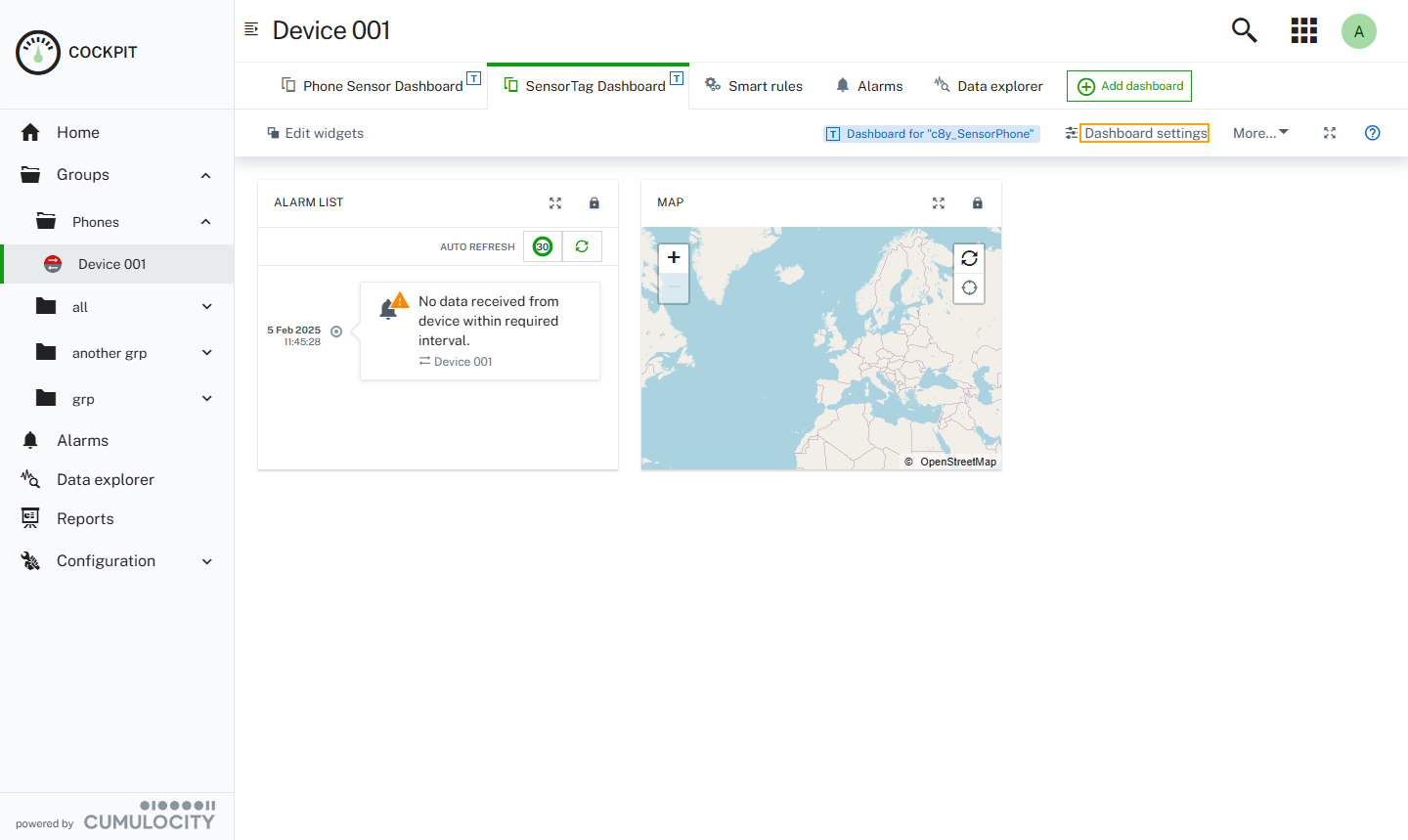The height and width of the screenshot is (840, 1408).
Task: Collapse the Phones group
Action: coord(205,221)
